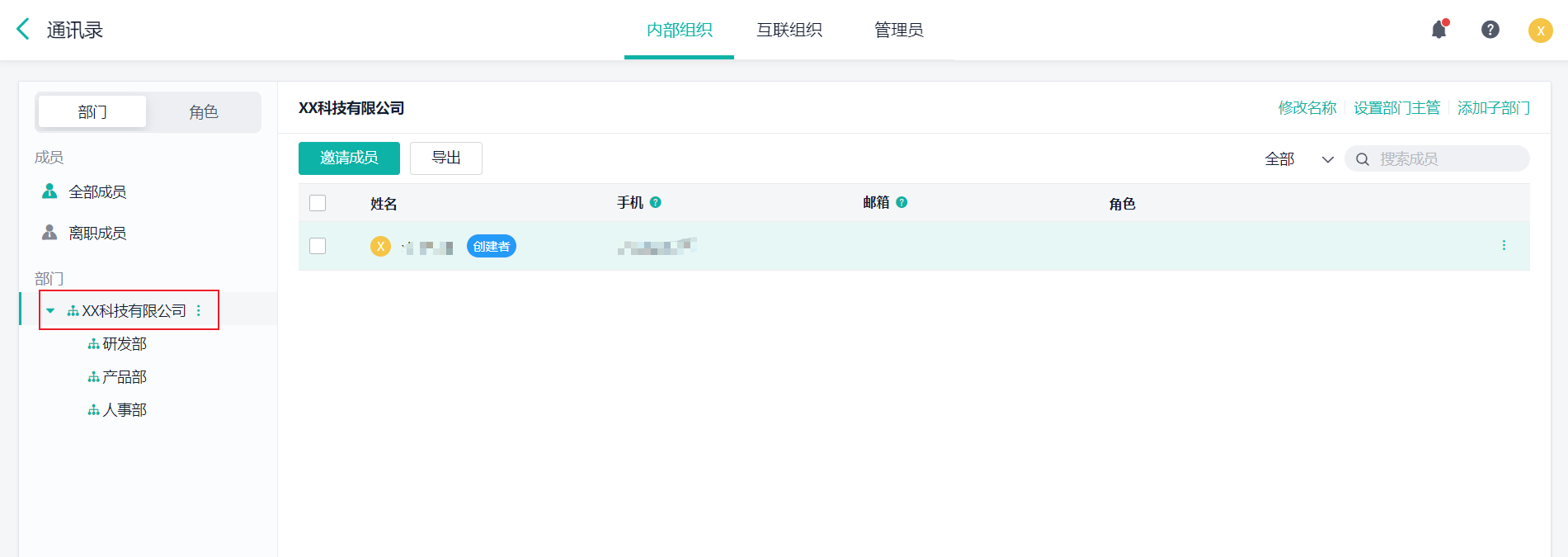This screenshot has width=1568, height=557.
Task: Collapse the XX科技有限公司 department tree
Action: [50, 311]
